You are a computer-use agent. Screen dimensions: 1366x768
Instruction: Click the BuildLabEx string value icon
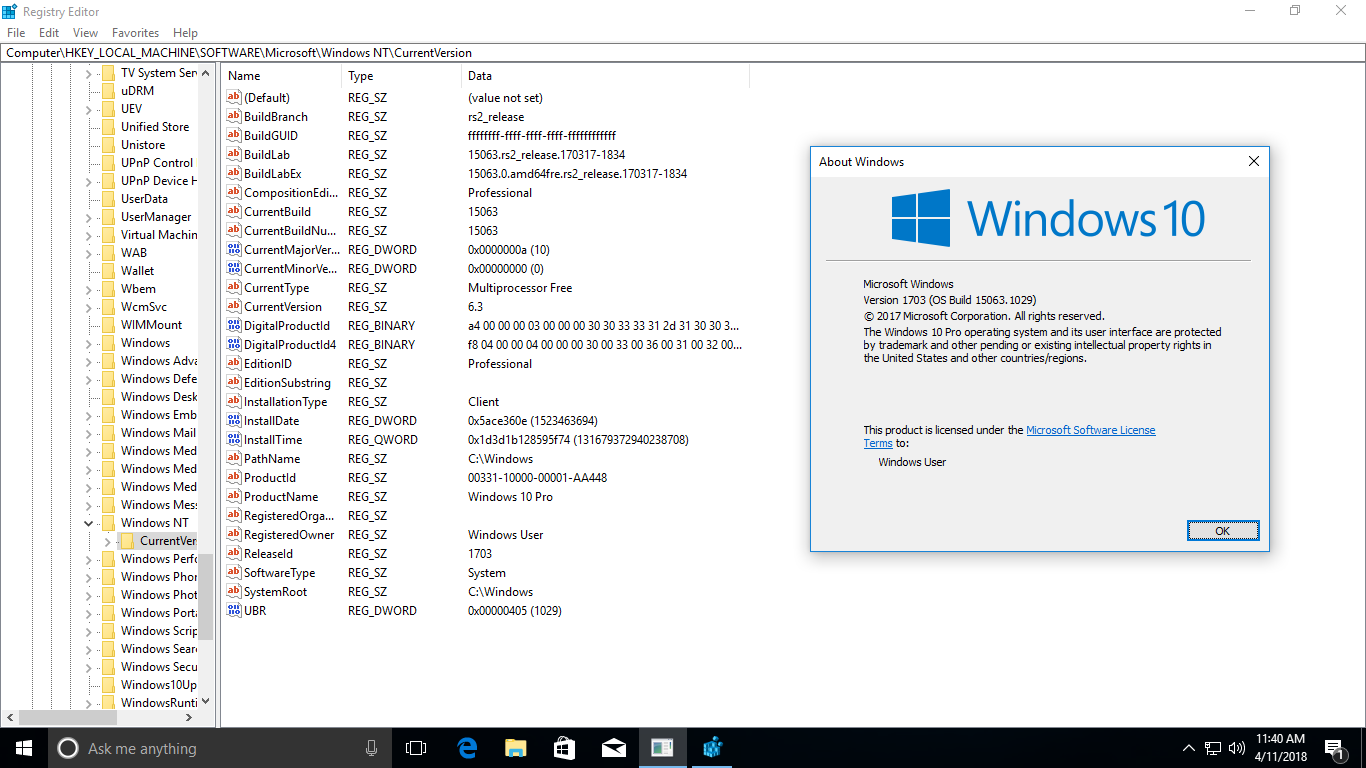click(x=234, y=174)
